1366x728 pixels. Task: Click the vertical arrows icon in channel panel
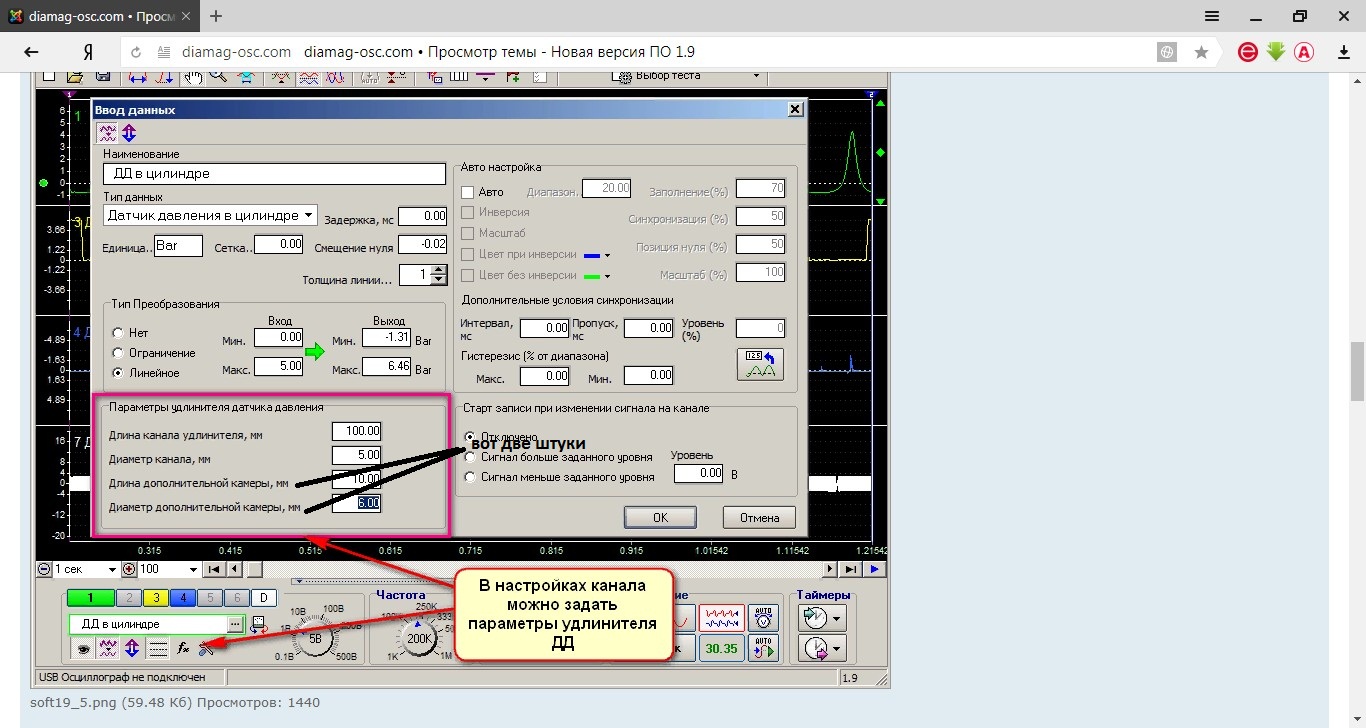(x=132, y=649)
